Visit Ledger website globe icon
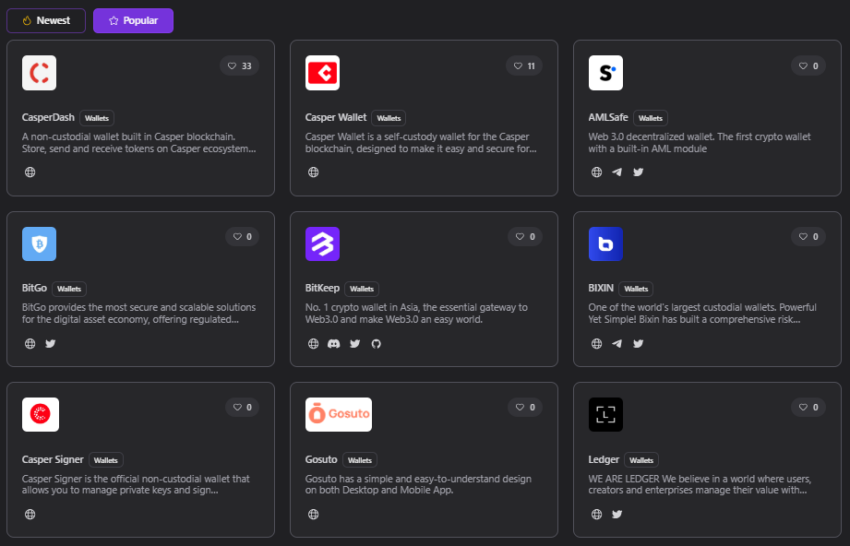This screenshot has width=850, height=546. coord(596,515)
